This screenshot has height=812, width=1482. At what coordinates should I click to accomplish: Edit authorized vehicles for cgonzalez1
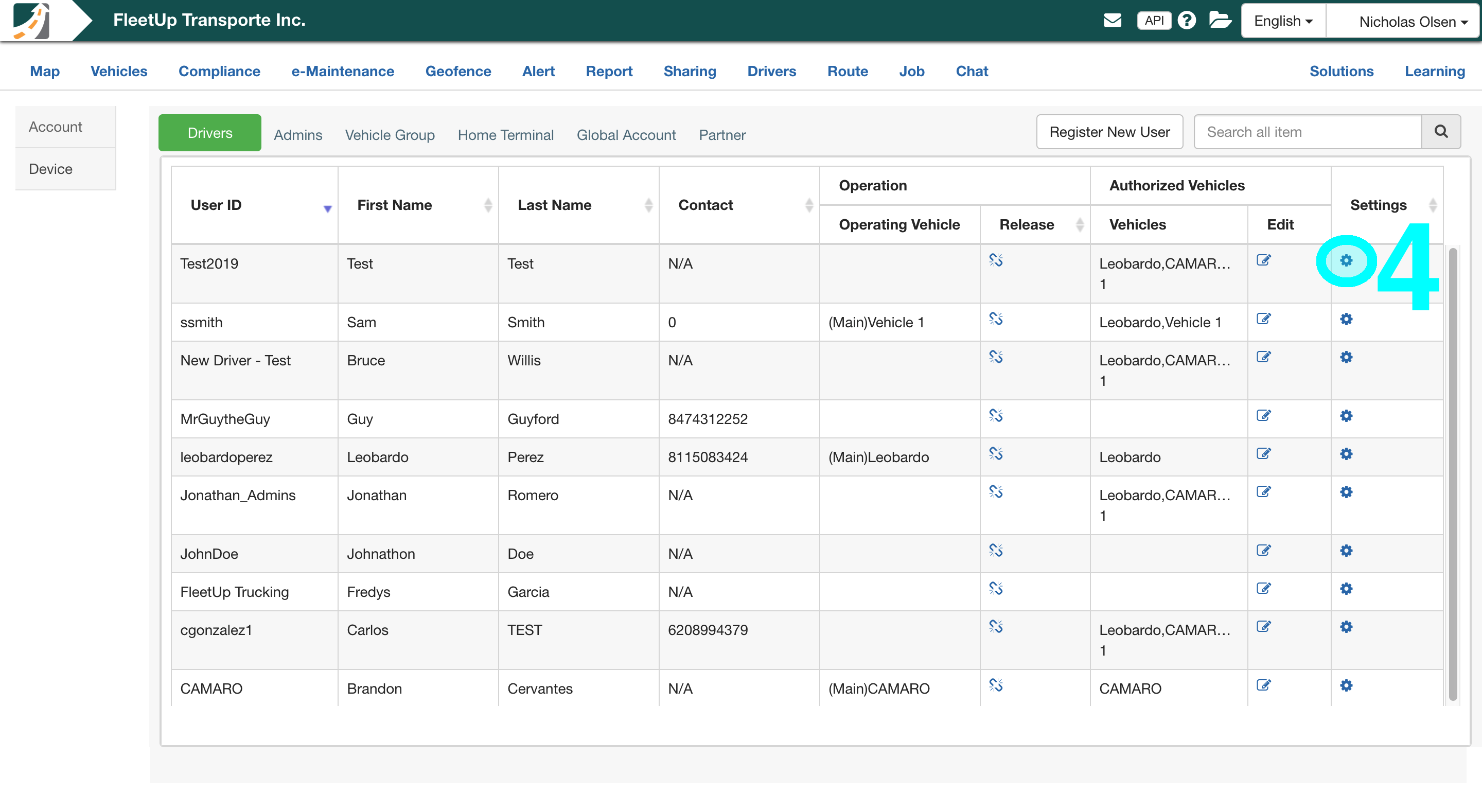1263,626
